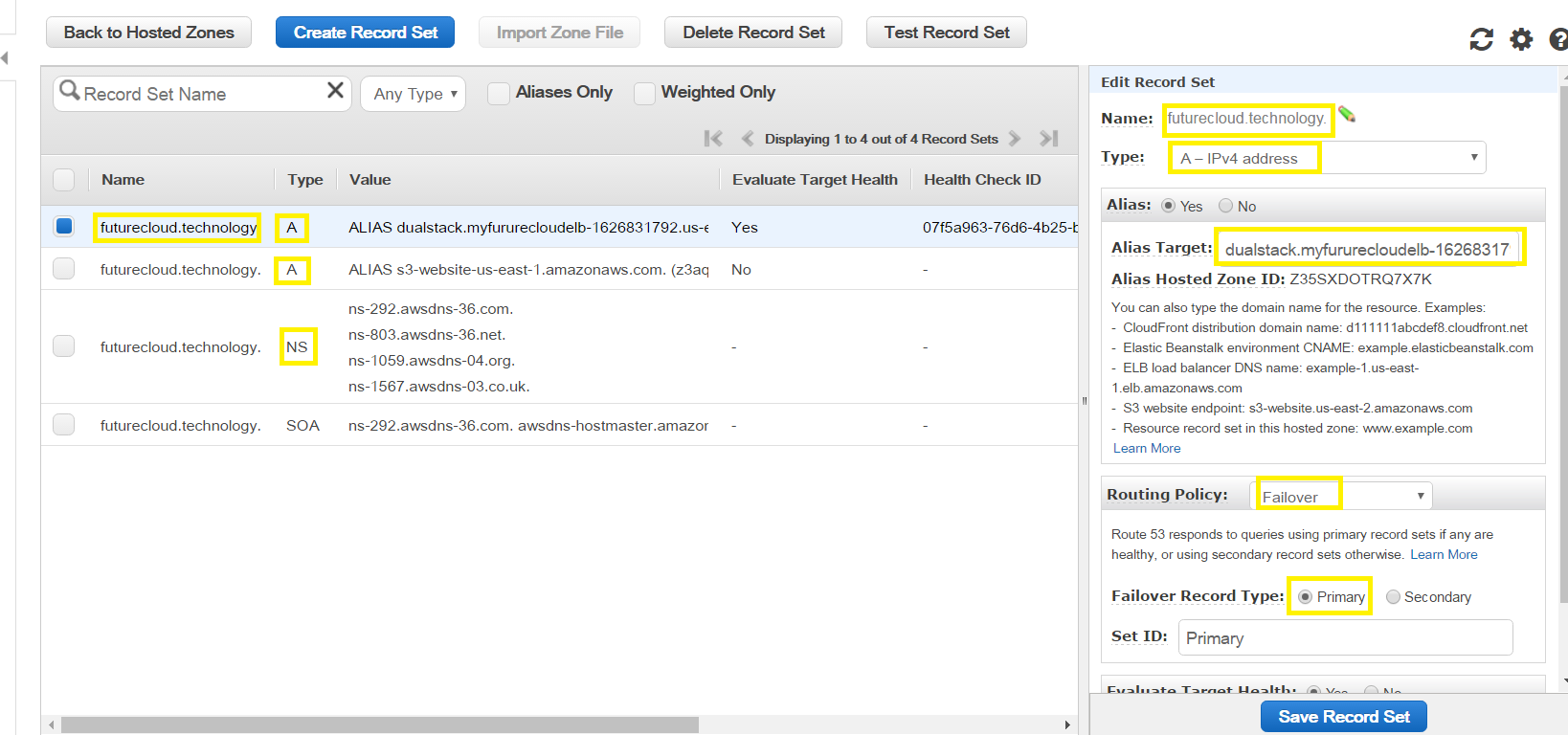Toggle the Weighted Only checkbox
1568x735 pixels.
tap(644, 93)
